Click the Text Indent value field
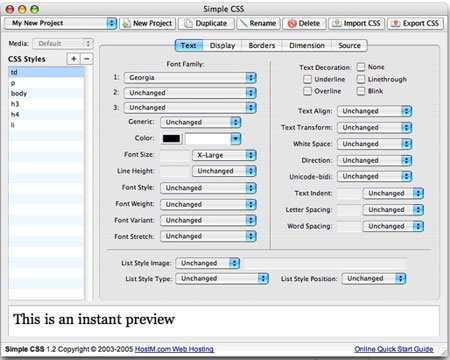Screen dimensions: 450x360 (349, 194)
